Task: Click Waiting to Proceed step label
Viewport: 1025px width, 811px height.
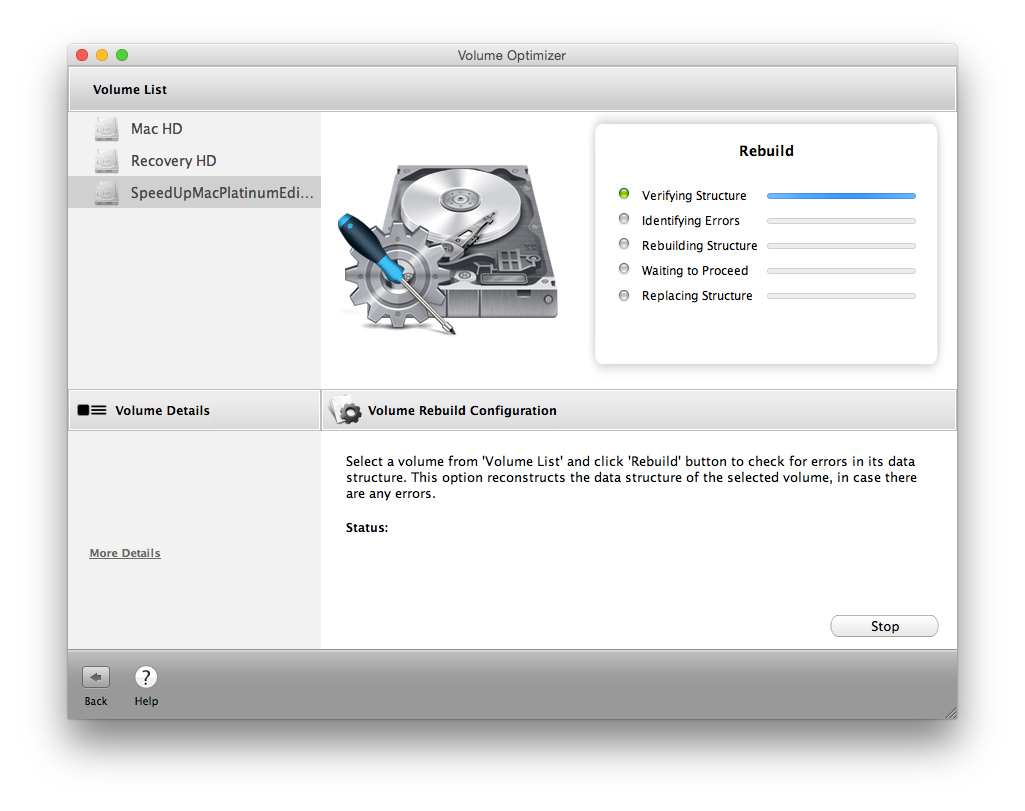Action: pos(694,271)
